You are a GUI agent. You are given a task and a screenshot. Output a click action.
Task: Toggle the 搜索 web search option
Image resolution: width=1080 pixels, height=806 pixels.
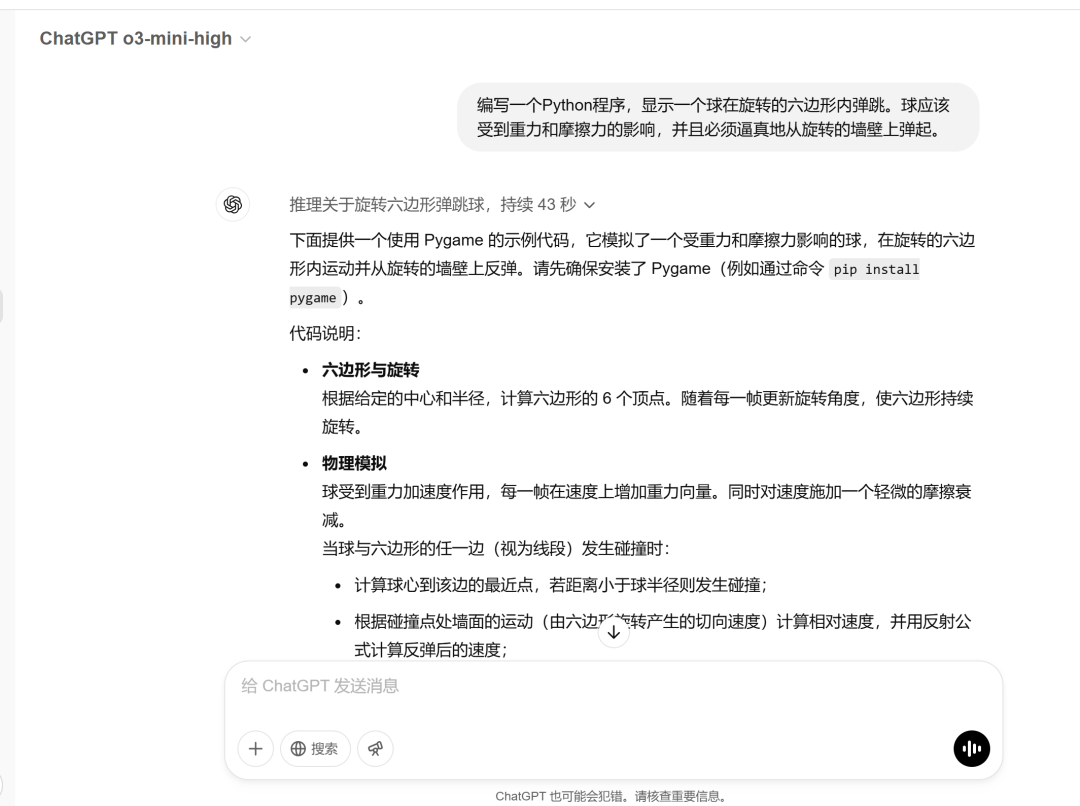pyautogui.click(x=314, y=748)
